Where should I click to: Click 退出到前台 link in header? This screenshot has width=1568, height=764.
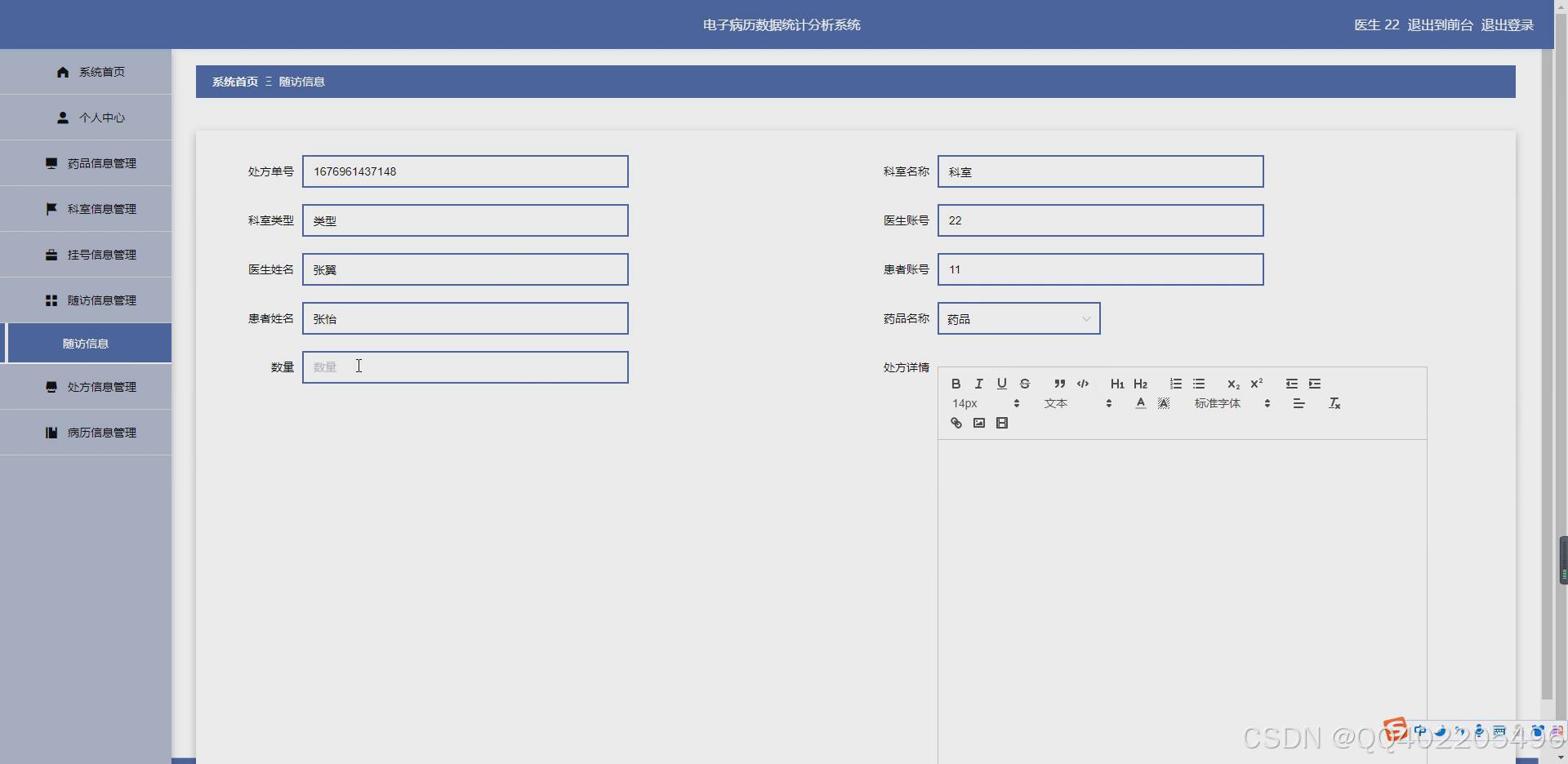click(x=1440, y=24)
